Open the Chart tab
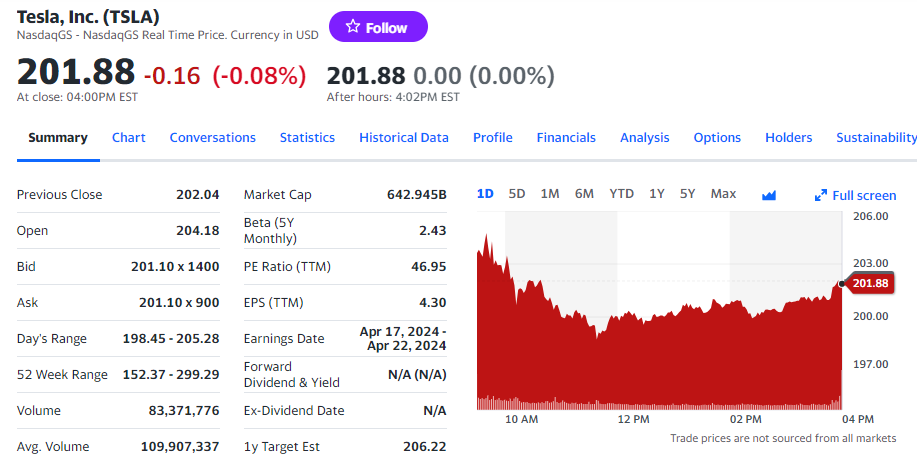917x468 pixels. coord(129,138)
